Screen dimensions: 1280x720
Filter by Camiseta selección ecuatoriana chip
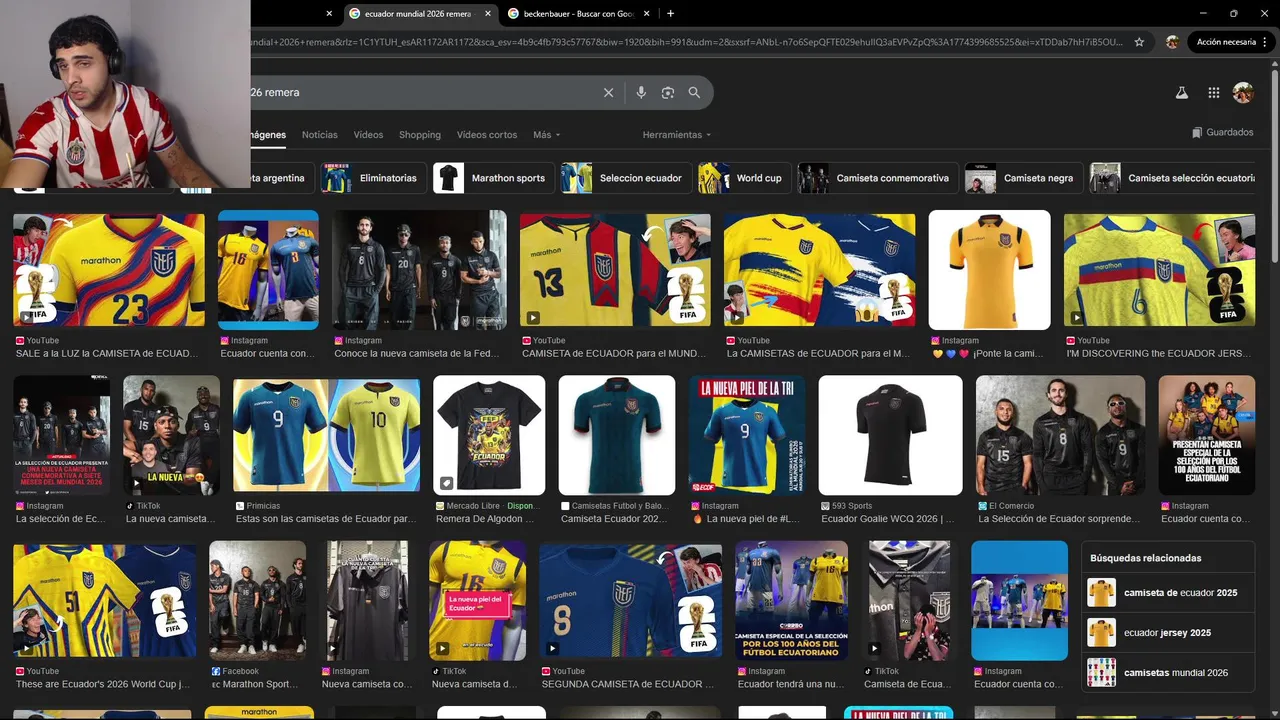1173,178
